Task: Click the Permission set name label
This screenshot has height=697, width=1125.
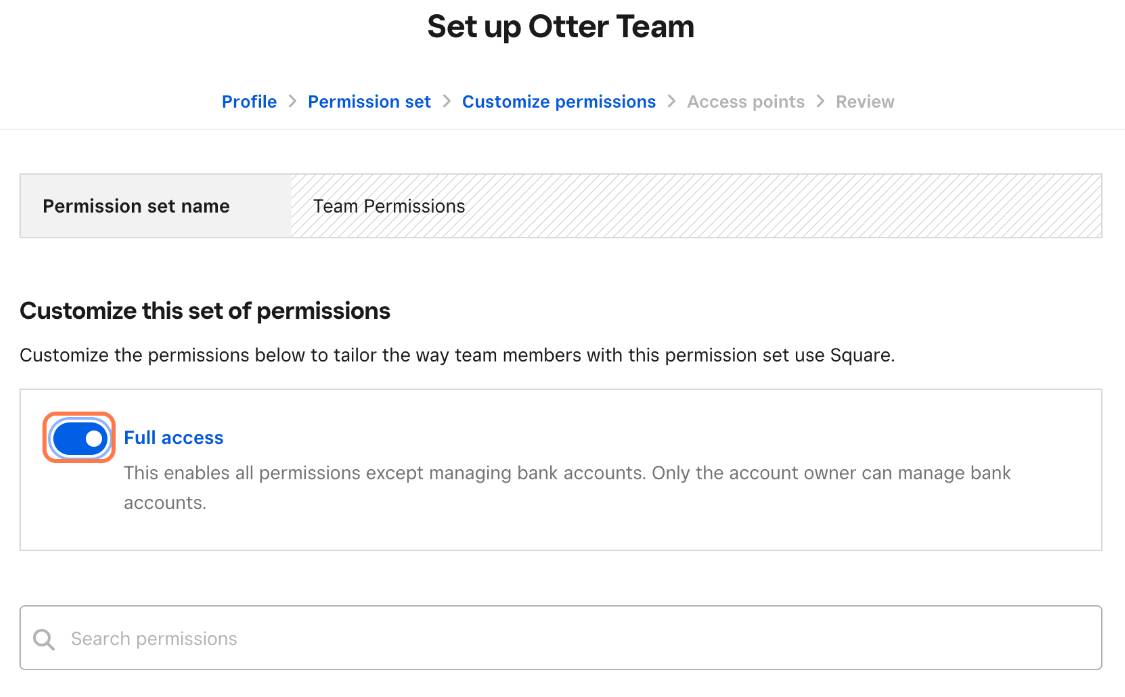Action: click(136, 206)
